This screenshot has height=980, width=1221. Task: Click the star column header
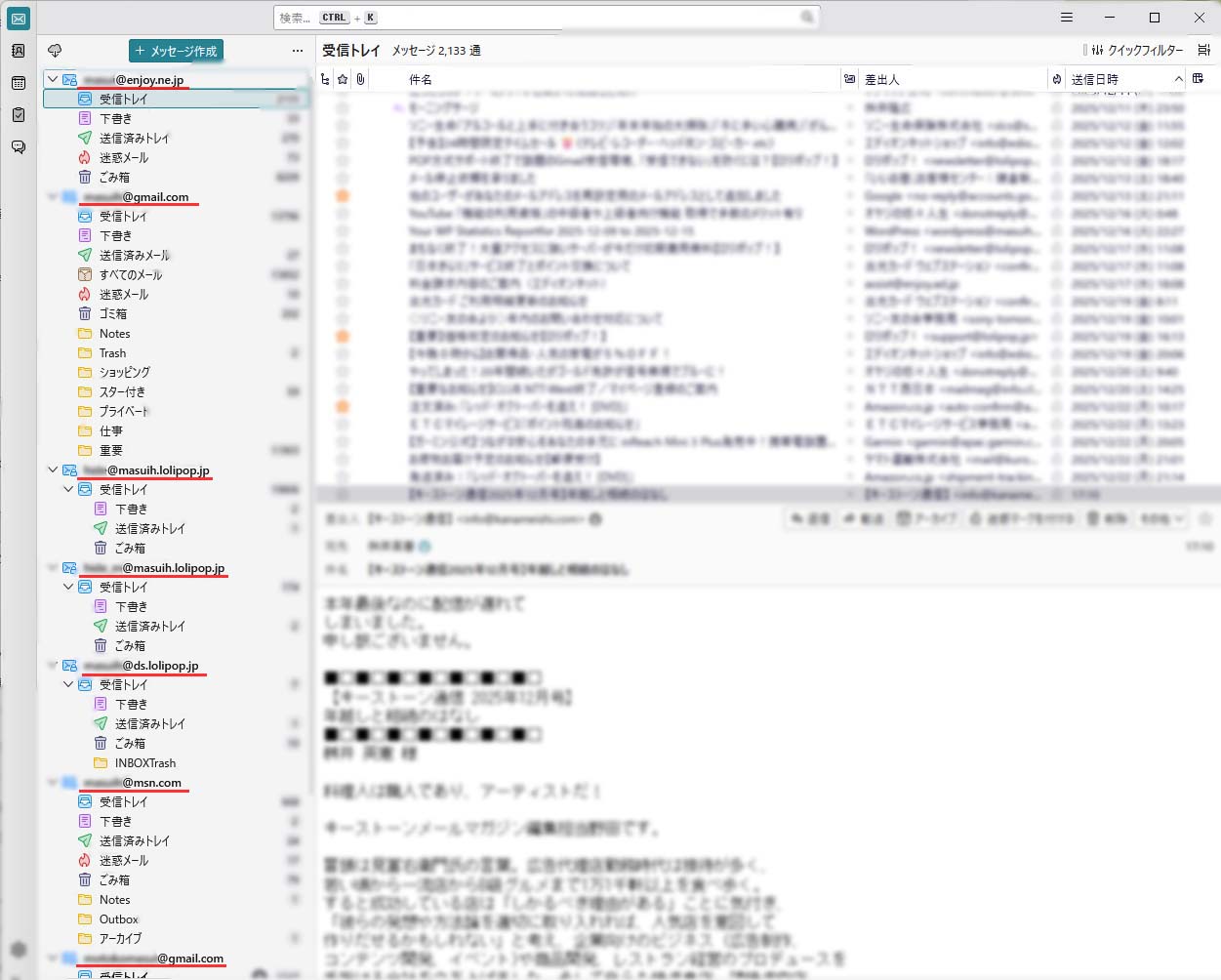(x=343, y=79)
